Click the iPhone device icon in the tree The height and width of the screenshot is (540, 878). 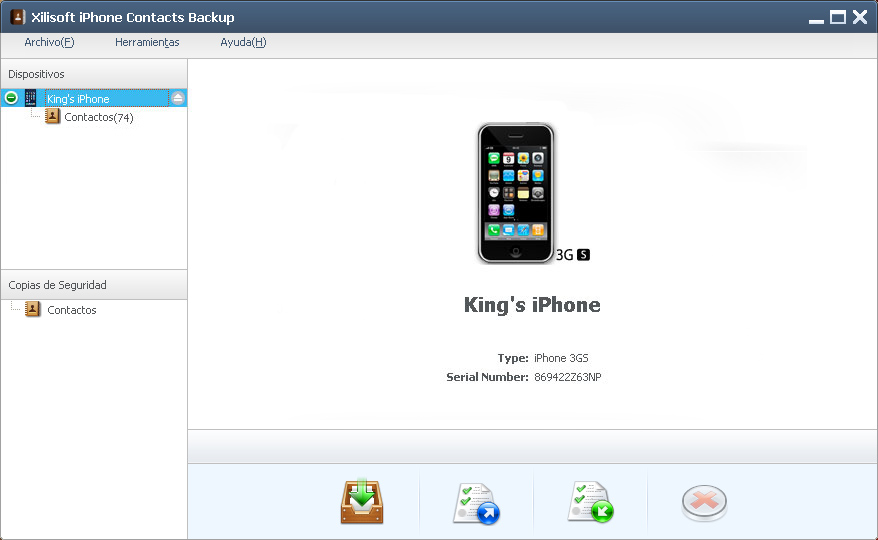click(31, 98)
